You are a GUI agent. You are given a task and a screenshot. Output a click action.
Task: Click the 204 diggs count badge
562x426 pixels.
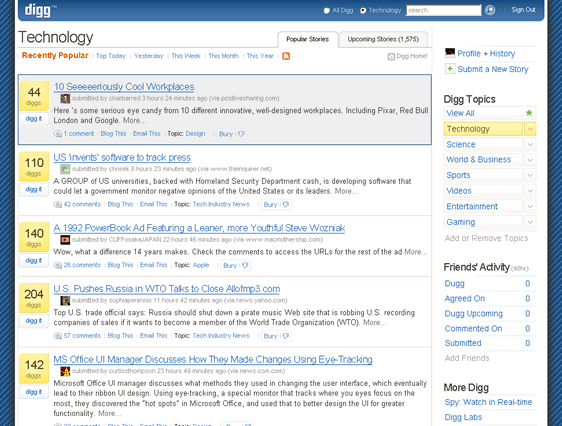(x=34, y=298)
